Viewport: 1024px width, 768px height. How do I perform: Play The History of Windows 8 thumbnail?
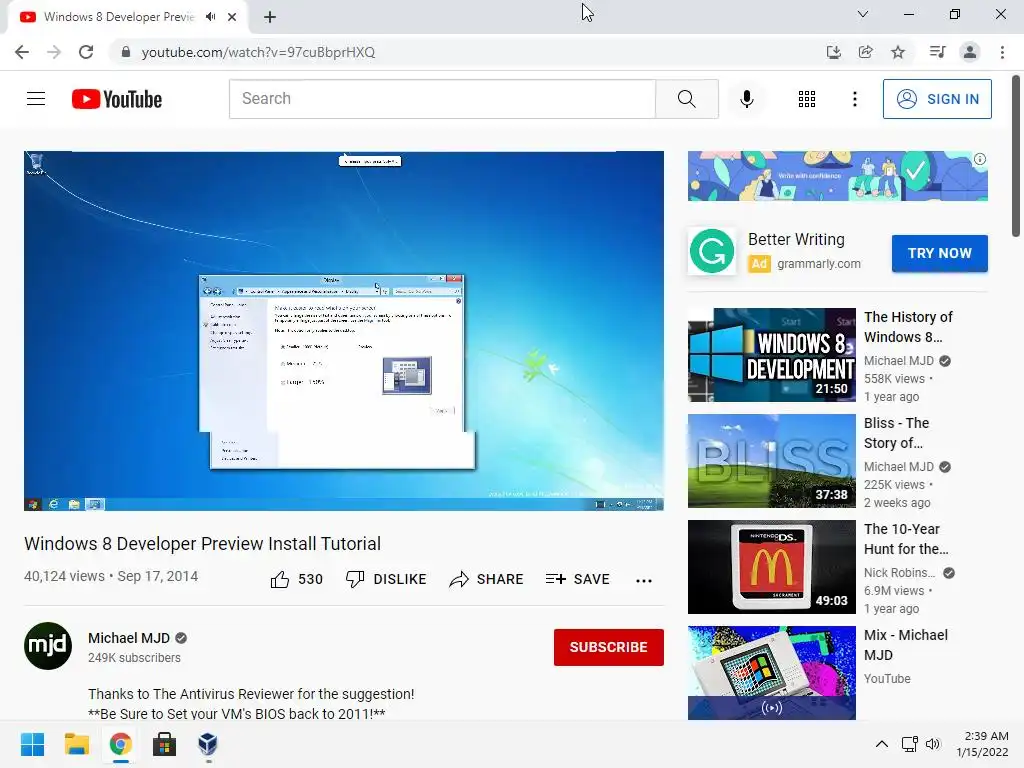[771, 355]
